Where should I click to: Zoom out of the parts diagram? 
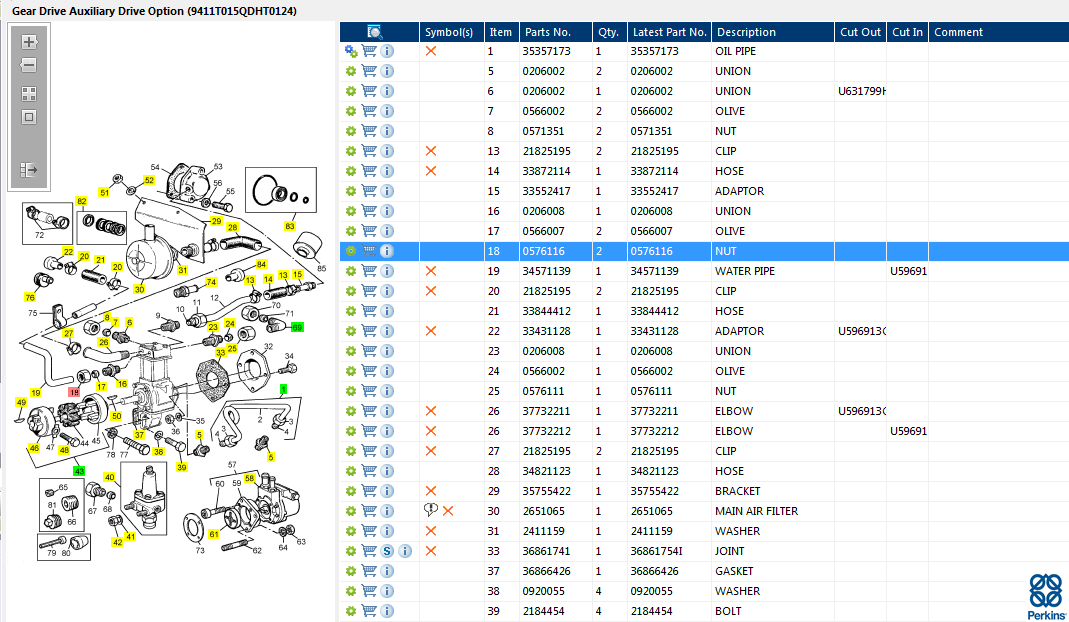(x=29, y=65)
